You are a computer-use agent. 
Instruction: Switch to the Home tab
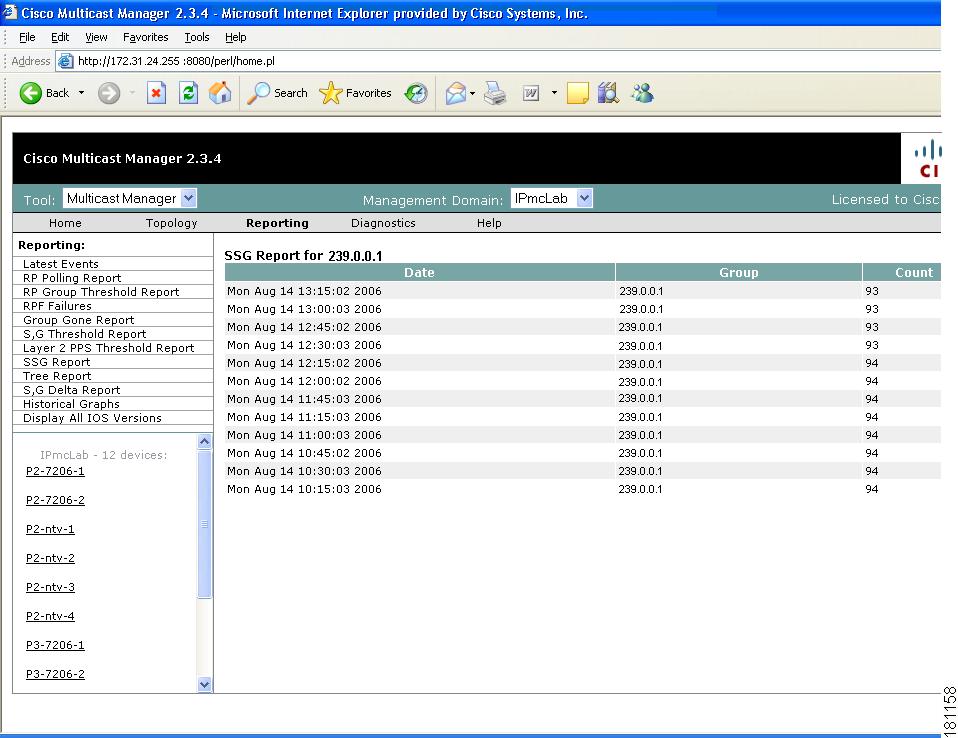click(65, 223)
